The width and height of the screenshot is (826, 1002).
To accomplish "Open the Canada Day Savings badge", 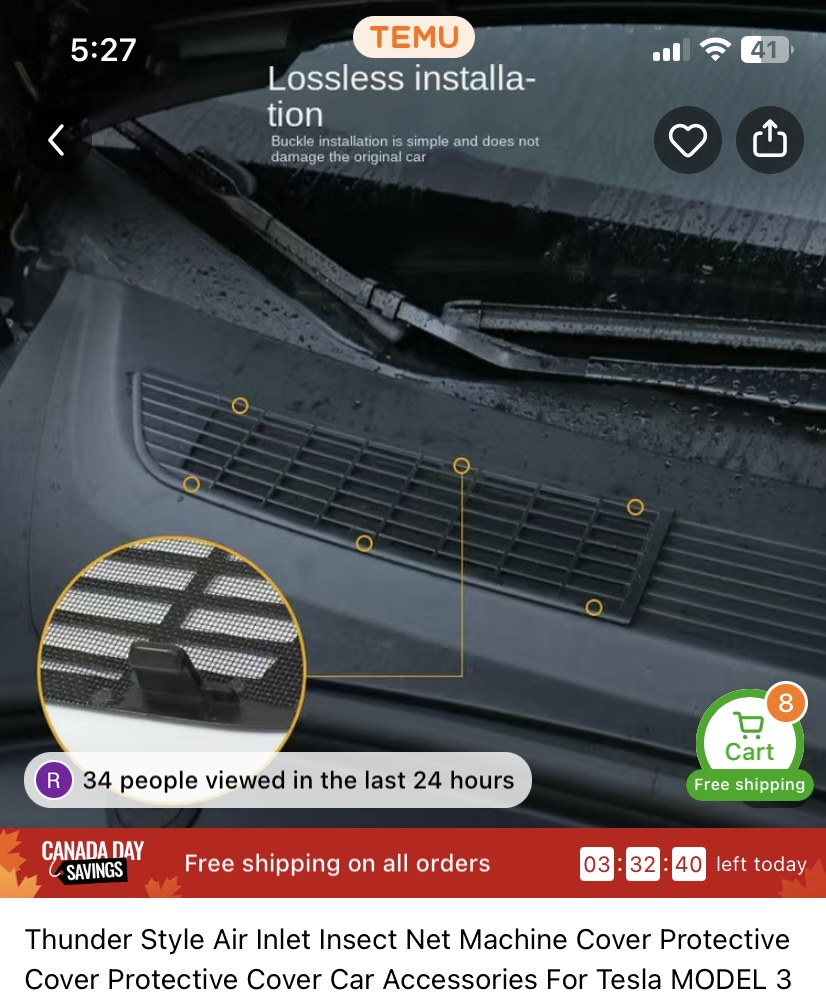I will pos(93,862).
